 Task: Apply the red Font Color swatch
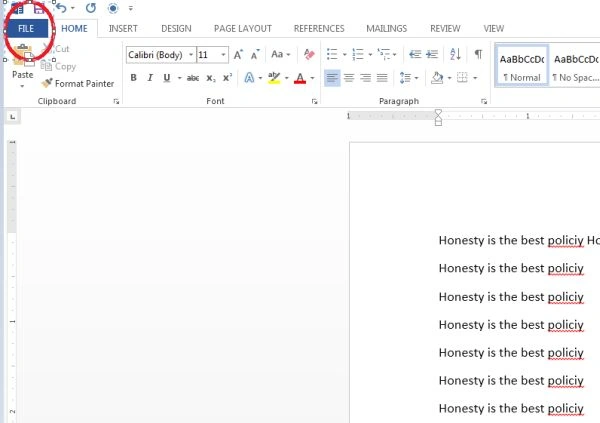coord(300,78)
